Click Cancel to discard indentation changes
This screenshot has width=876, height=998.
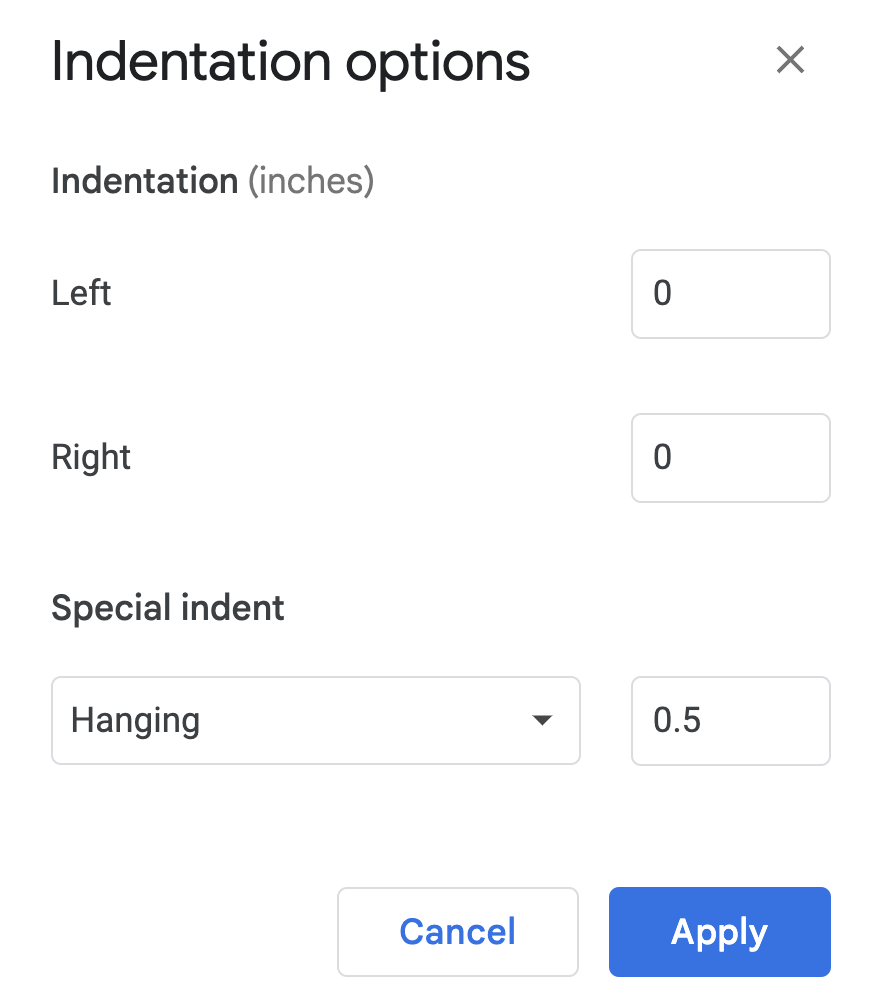coord(457,931)
